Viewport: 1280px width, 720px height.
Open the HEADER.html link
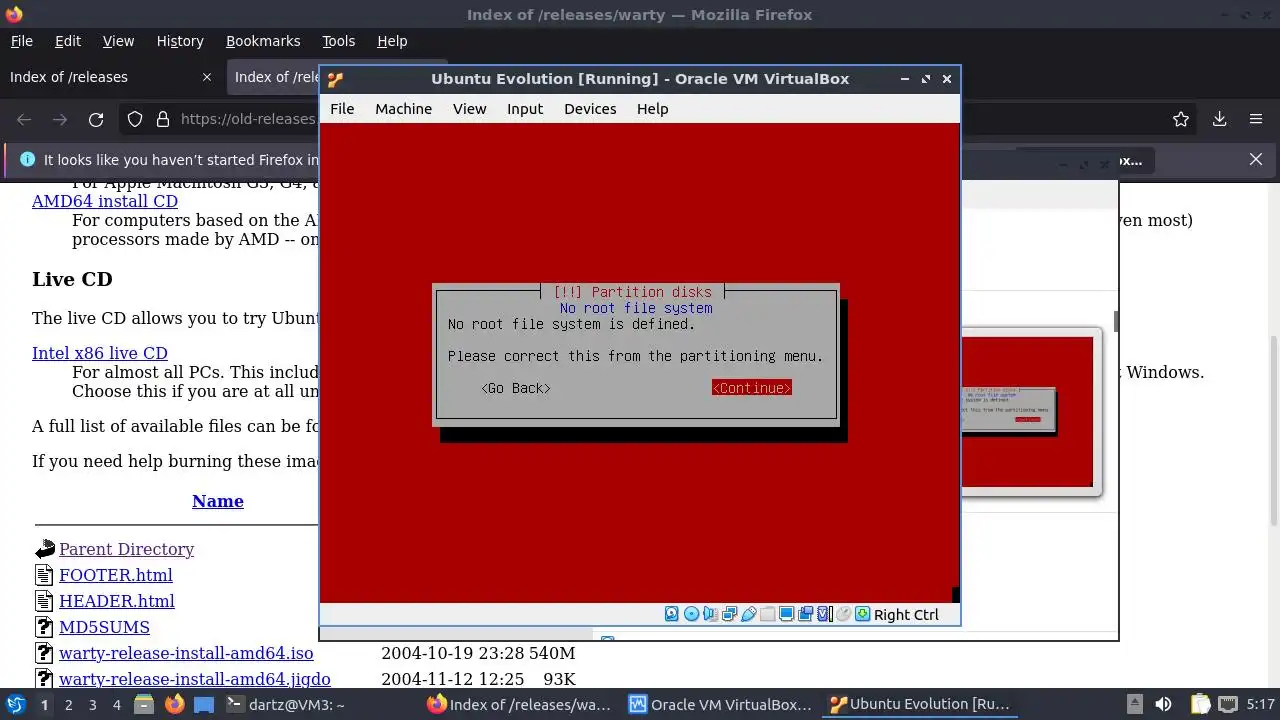point(117,601)
